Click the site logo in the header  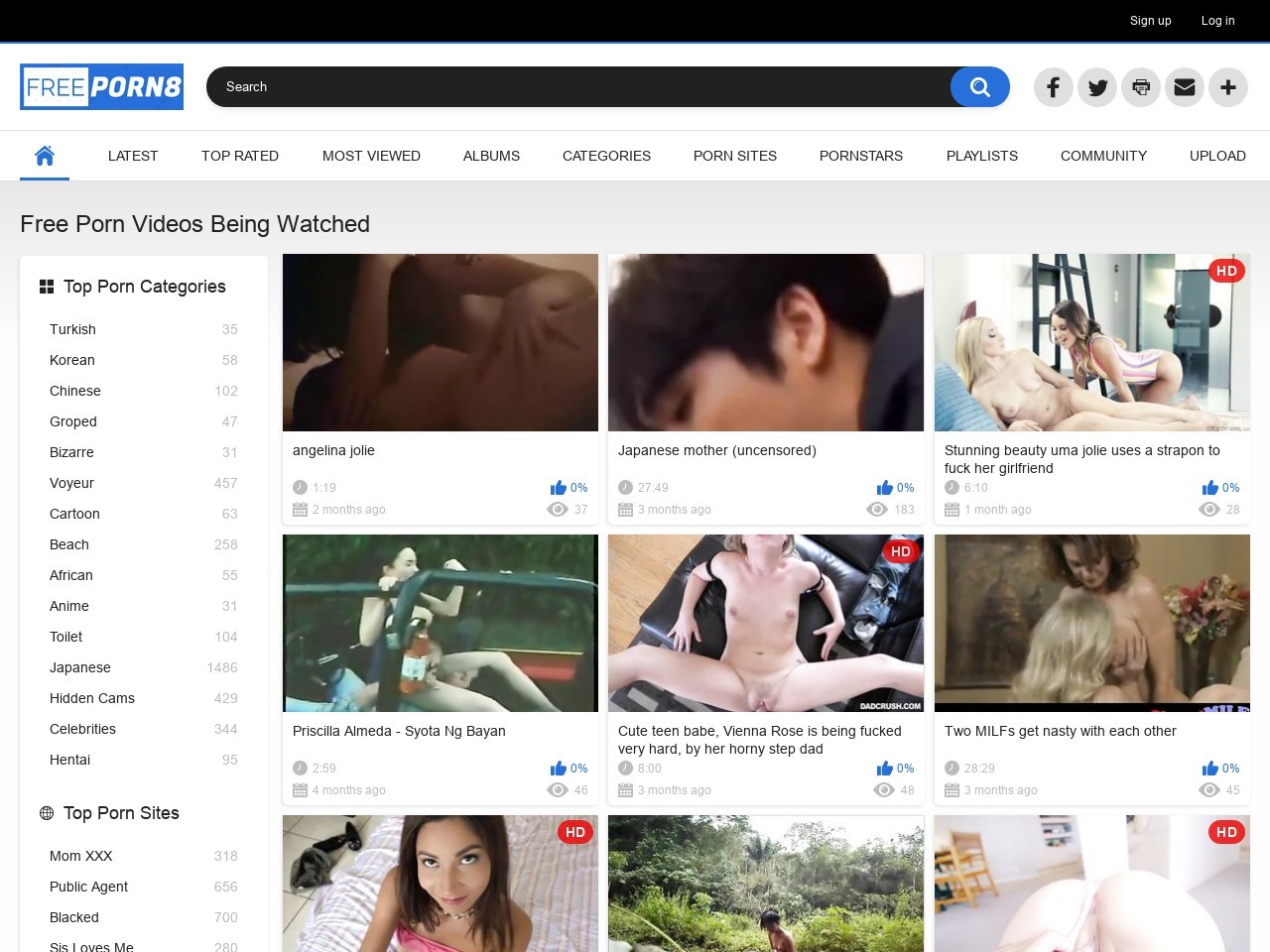101,87
